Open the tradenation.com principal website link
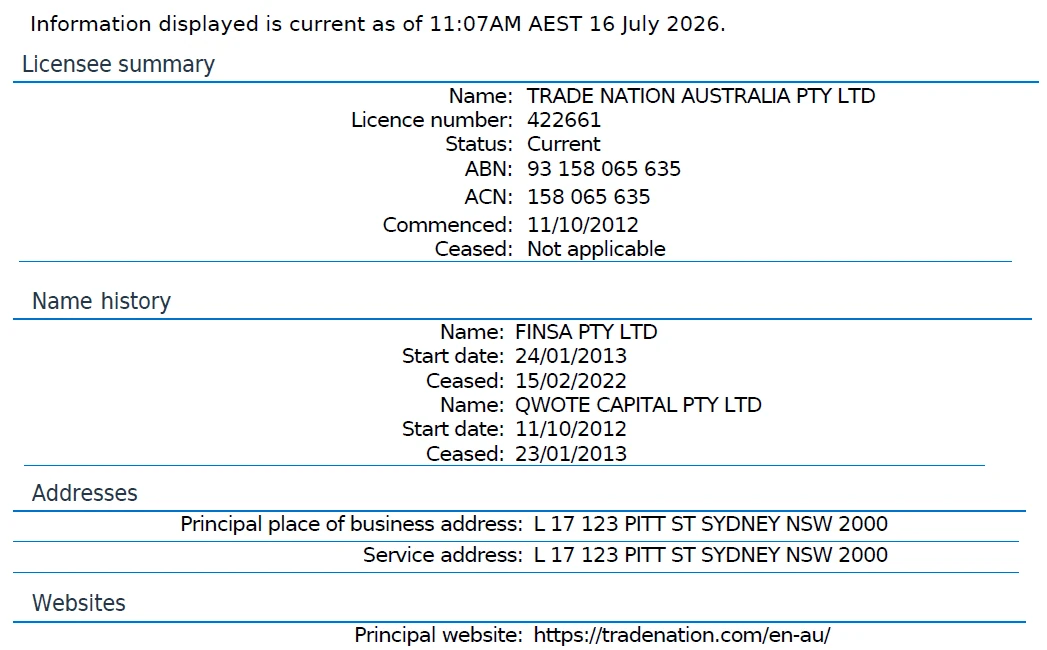This screenshot has height=650, width=1047. point(682,635)
